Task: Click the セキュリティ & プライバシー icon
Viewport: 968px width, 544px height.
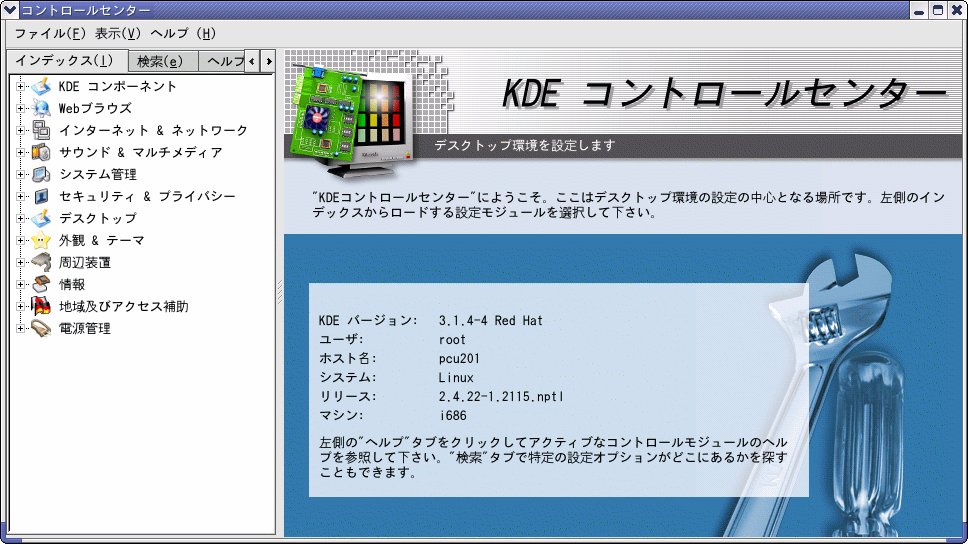Action: click(x=41, y=196)
